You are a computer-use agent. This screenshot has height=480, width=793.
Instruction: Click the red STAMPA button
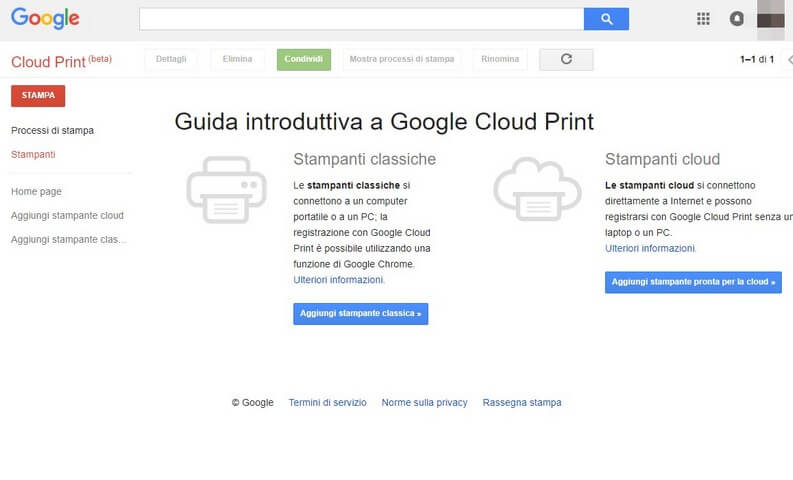coord(38,96)
